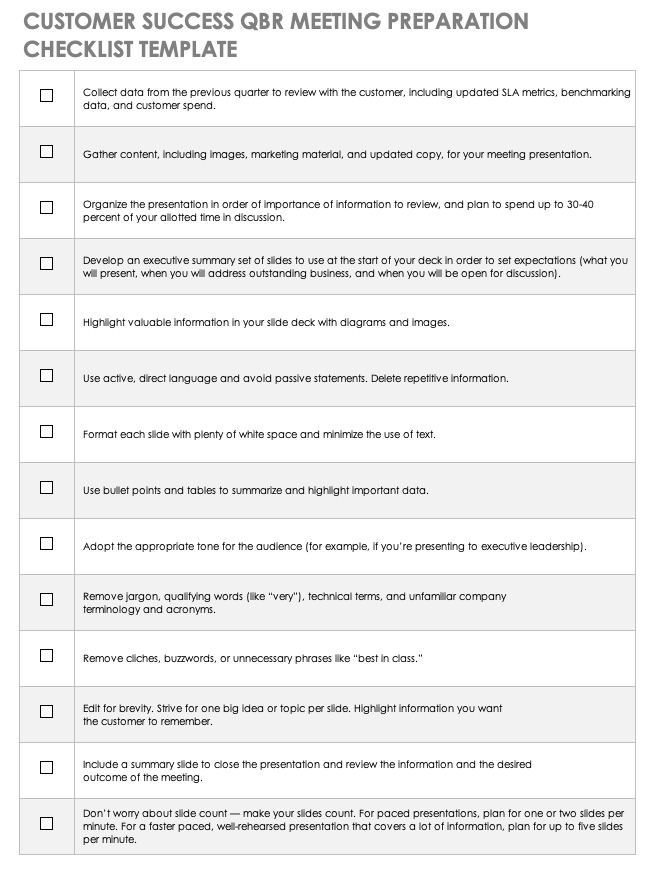Viewport: 657px width, 876px height.
Task: Tick the 'Gather content' checklist box
Action: point(46,152)
